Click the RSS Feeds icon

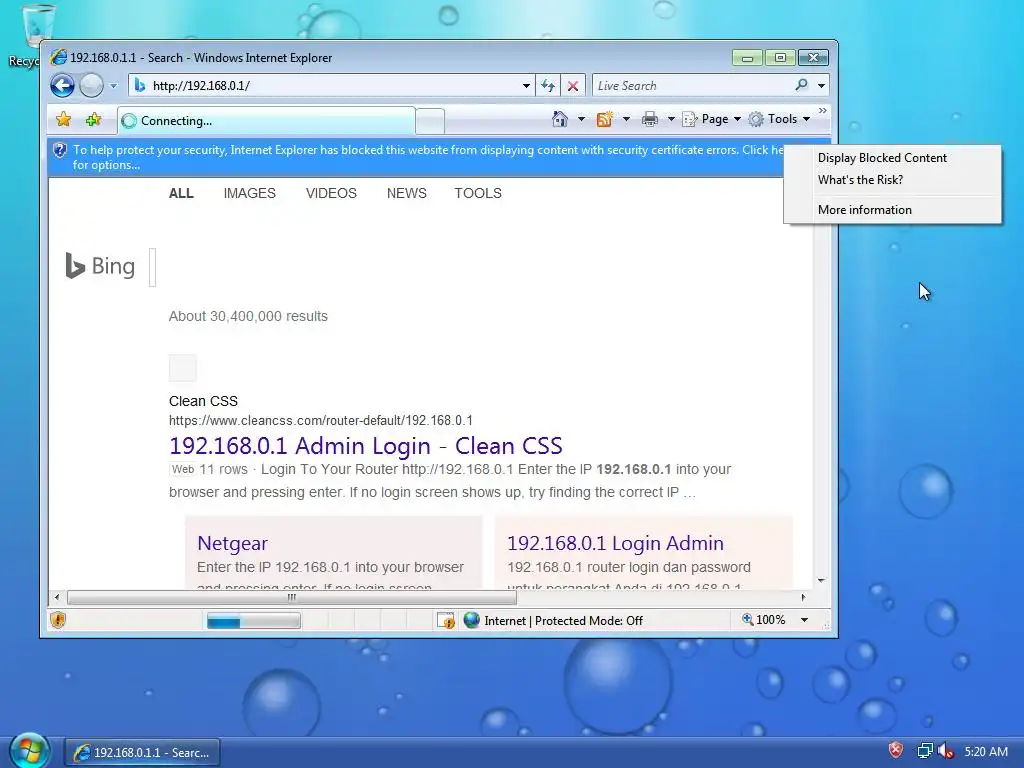pos(604,119)
